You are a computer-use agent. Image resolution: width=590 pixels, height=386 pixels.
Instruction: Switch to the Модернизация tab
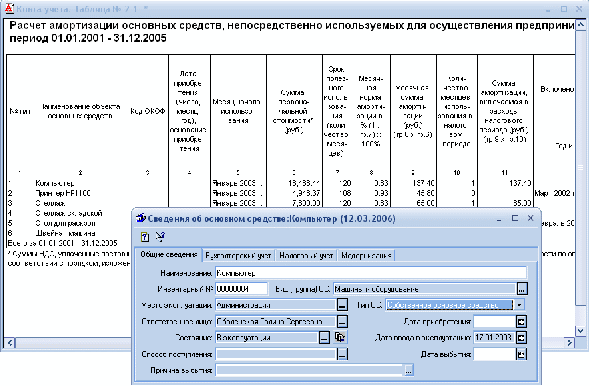point(366,256)
